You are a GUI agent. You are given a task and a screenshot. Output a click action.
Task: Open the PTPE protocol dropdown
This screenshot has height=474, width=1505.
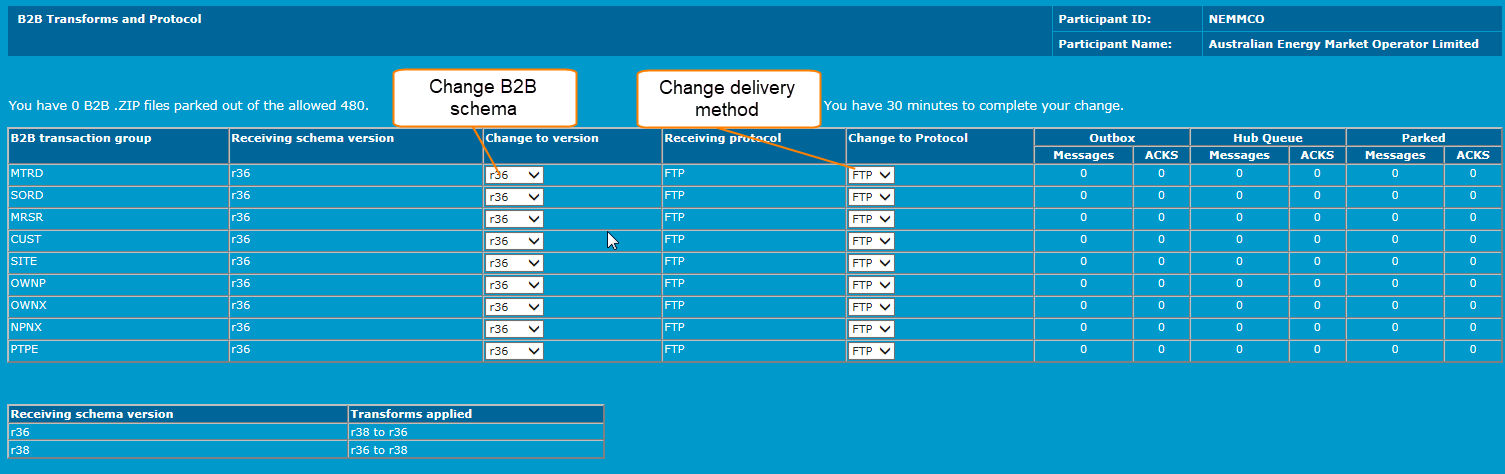click(871, 351)
